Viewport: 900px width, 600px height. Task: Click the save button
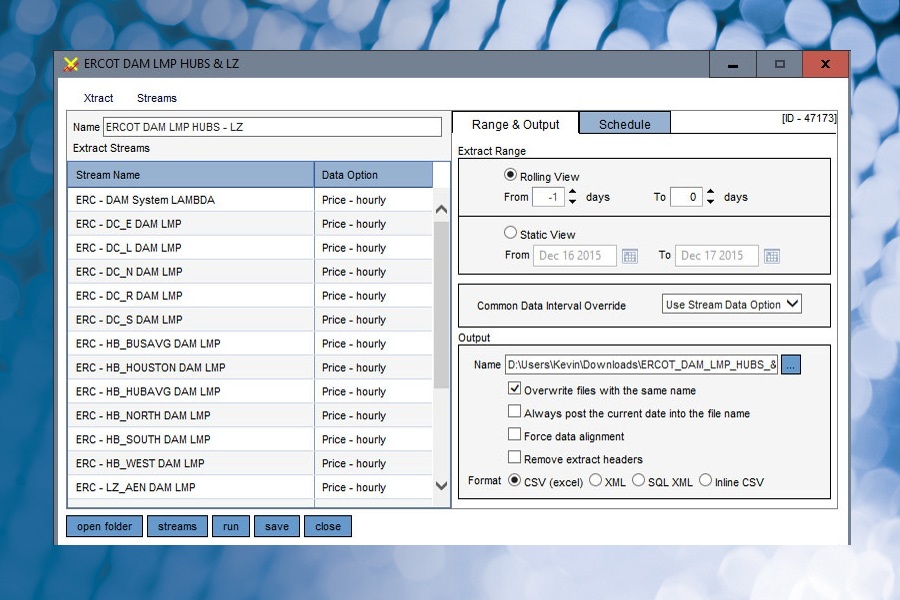(277, 527)
